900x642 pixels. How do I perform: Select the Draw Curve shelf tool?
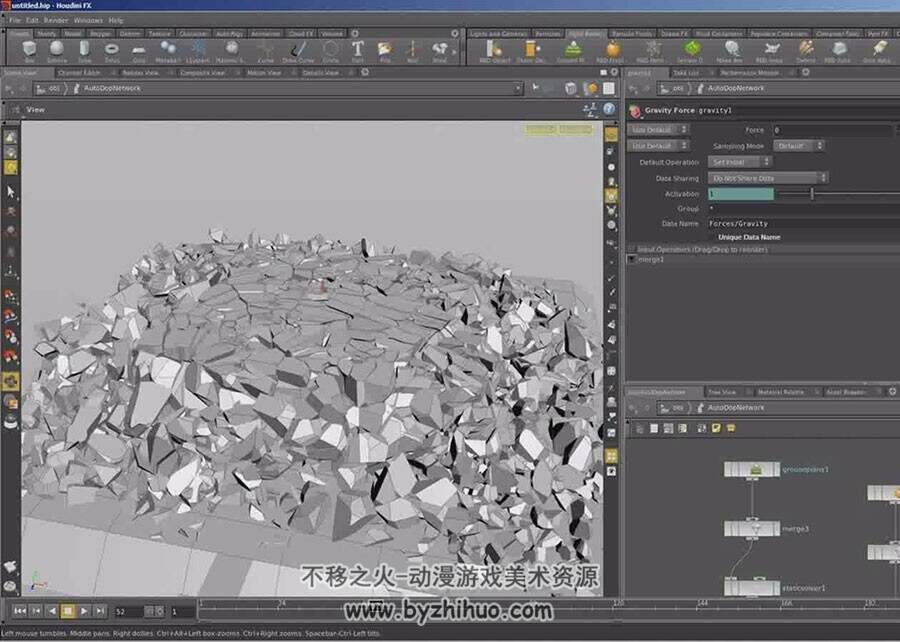tap(298, 51)
